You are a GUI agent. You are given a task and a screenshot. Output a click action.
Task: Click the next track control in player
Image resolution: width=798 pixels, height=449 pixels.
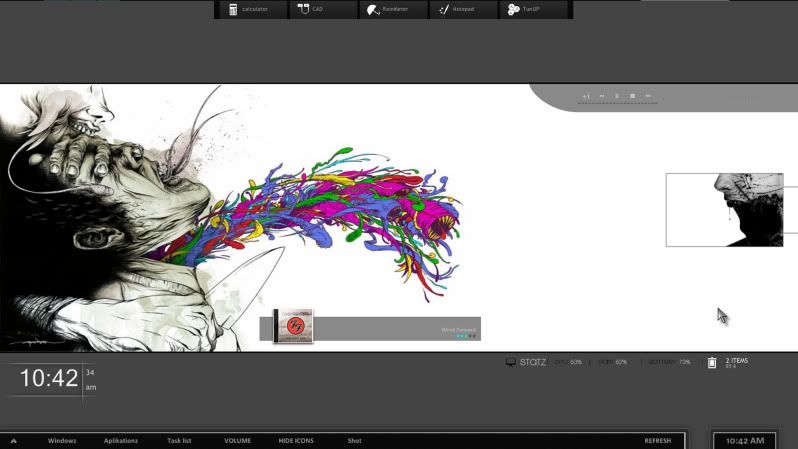[x=648, y=96]
